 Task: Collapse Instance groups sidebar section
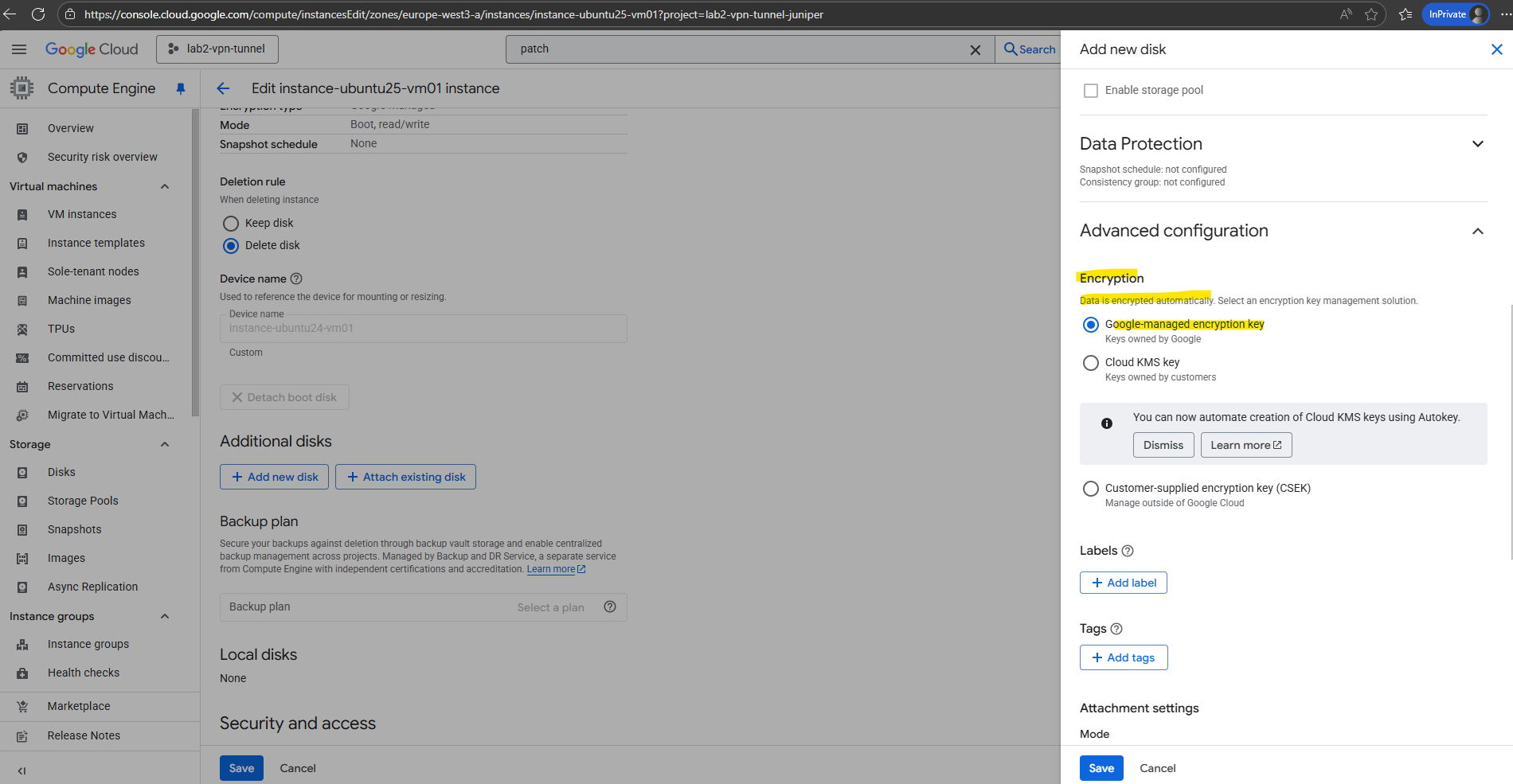point(165,616)
